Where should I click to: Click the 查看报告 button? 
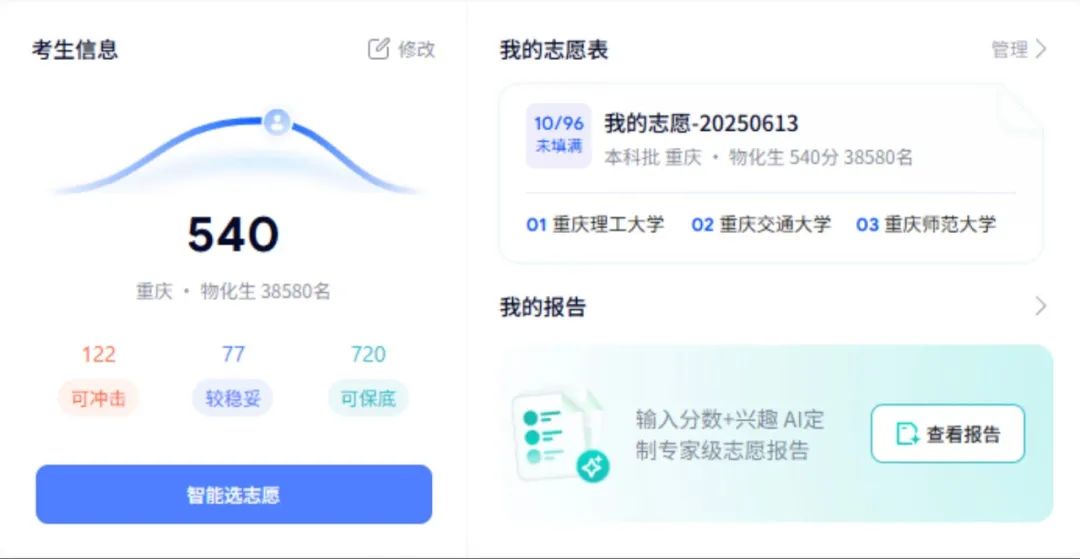(948, 434)
